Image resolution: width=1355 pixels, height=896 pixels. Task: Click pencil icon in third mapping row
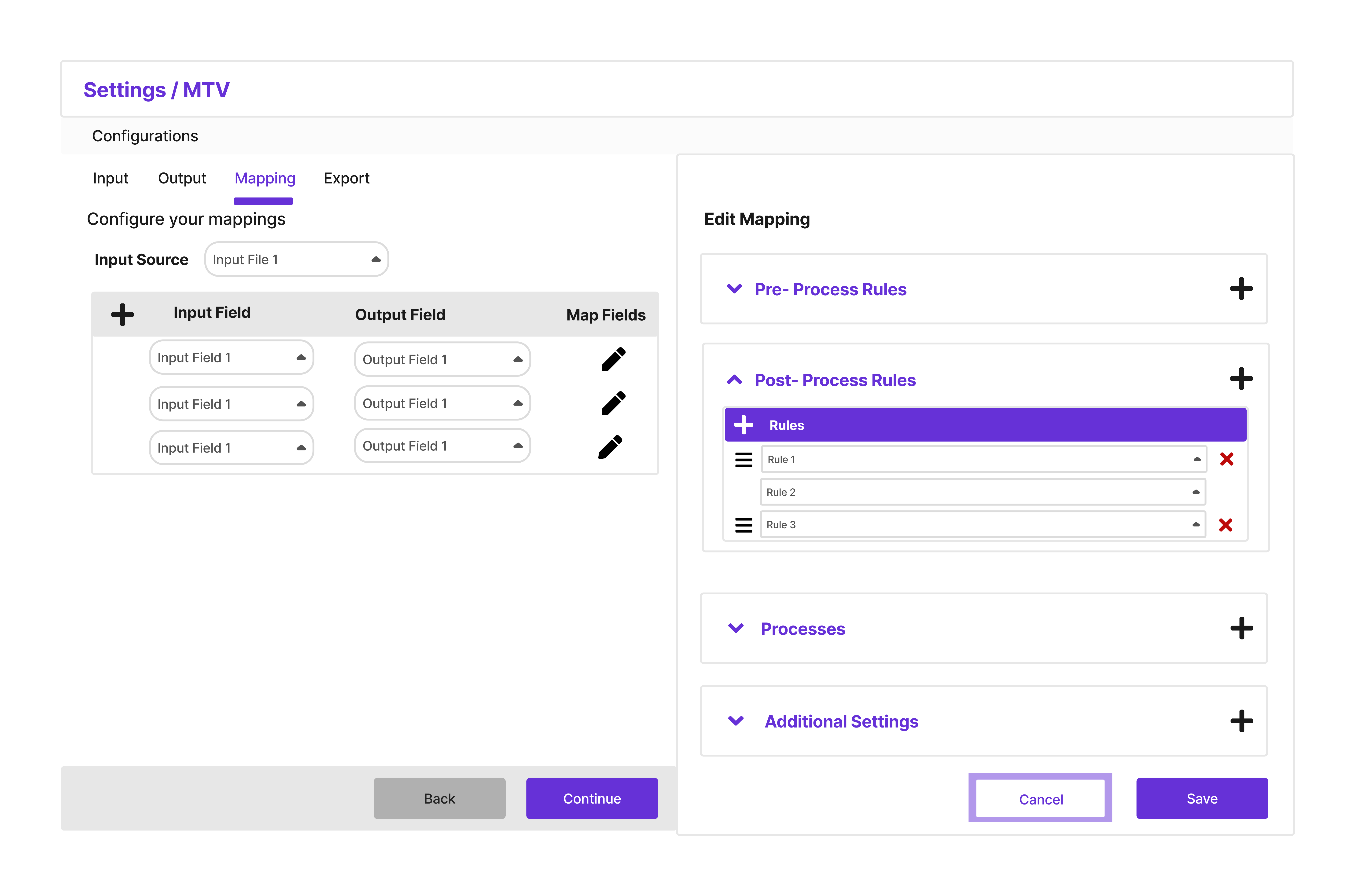(x=610, y=447)
